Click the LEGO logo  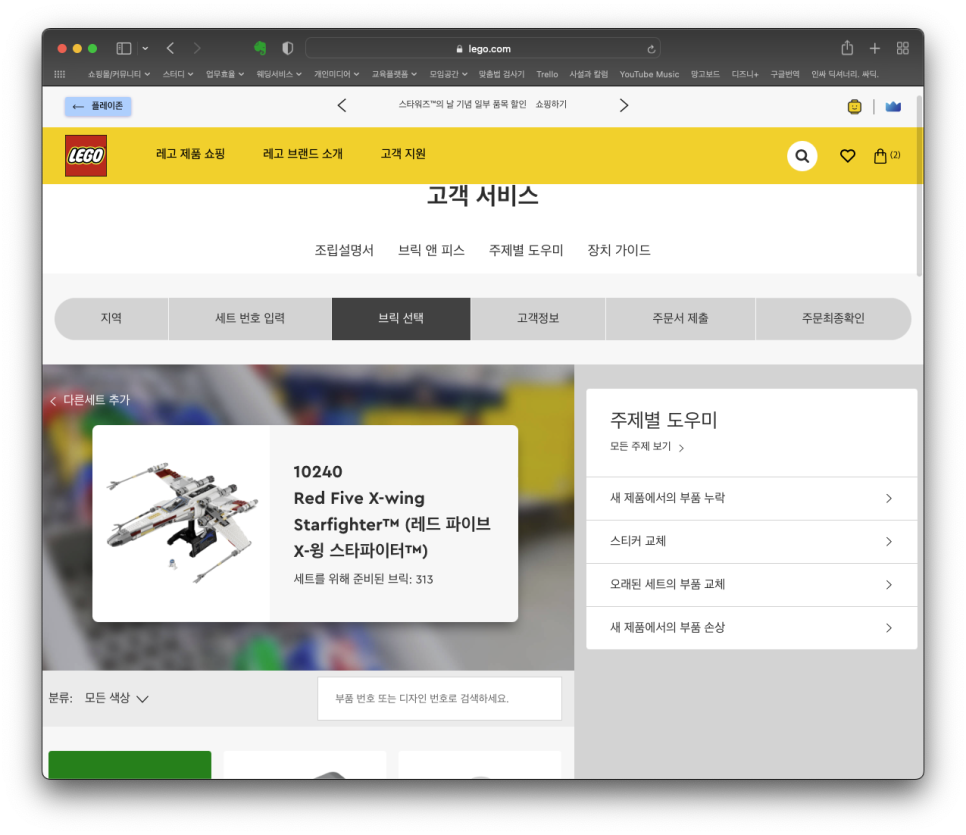(86, 156)
